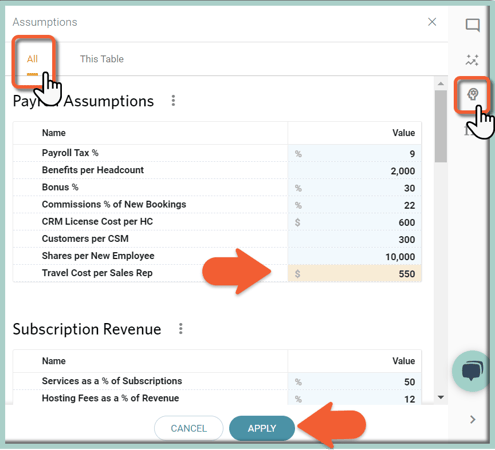Switch to the This Table tab

click(102, 59)
